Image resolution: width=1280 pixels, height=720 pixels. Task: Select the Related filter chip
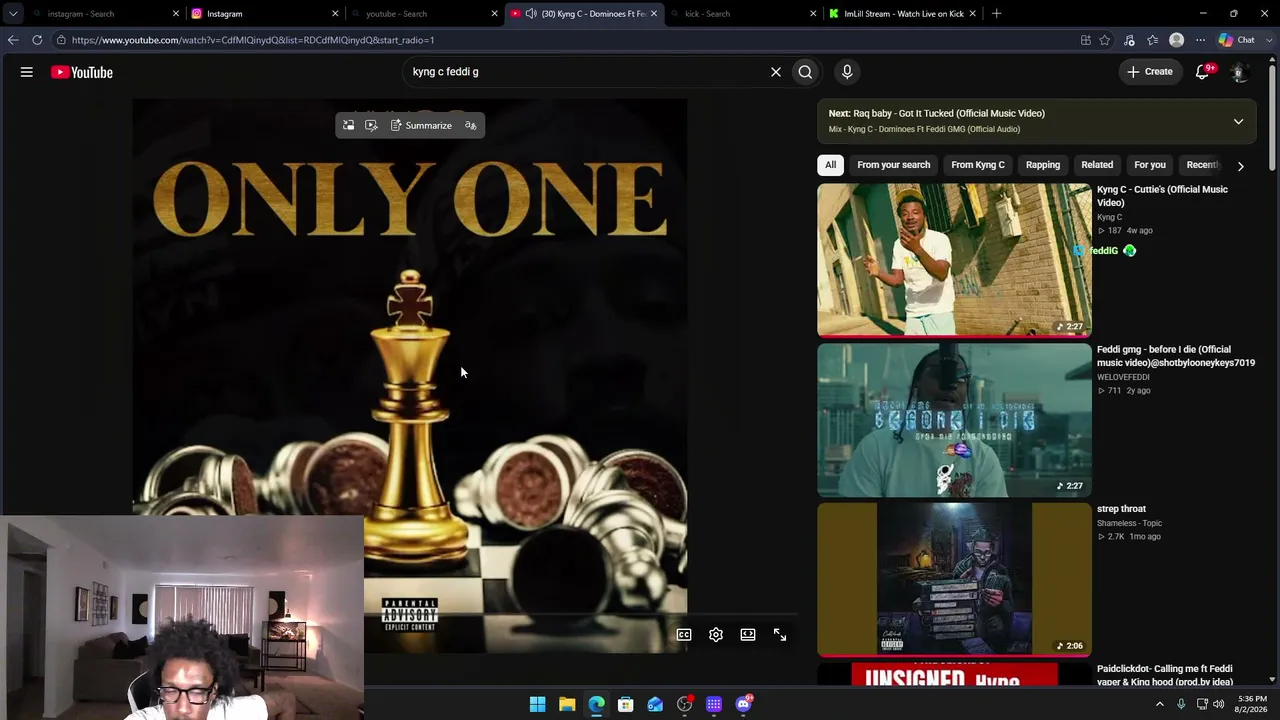(x=1097, y=165)
